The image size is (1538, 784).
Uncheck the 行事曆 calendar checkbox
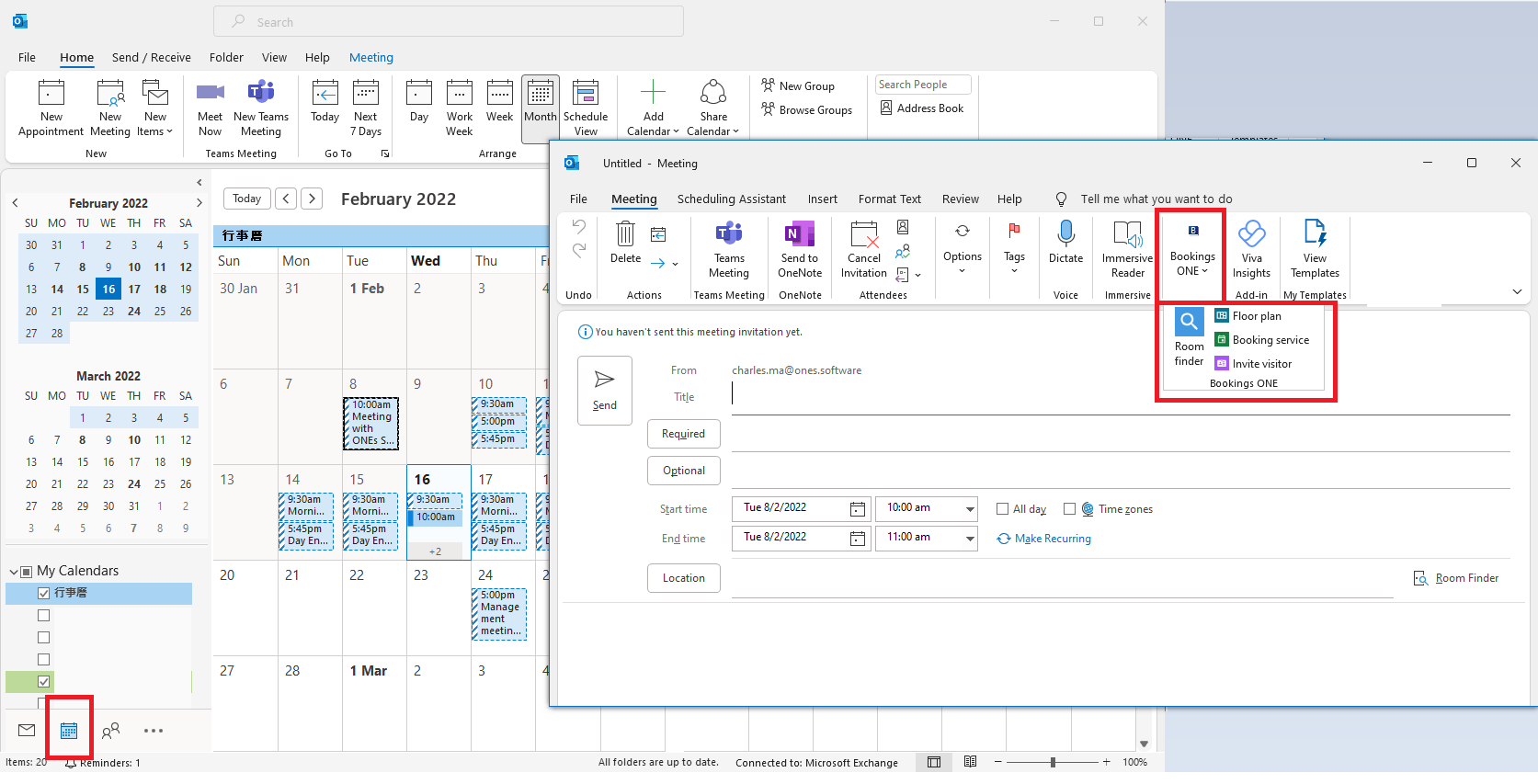[x=43, y=594]
